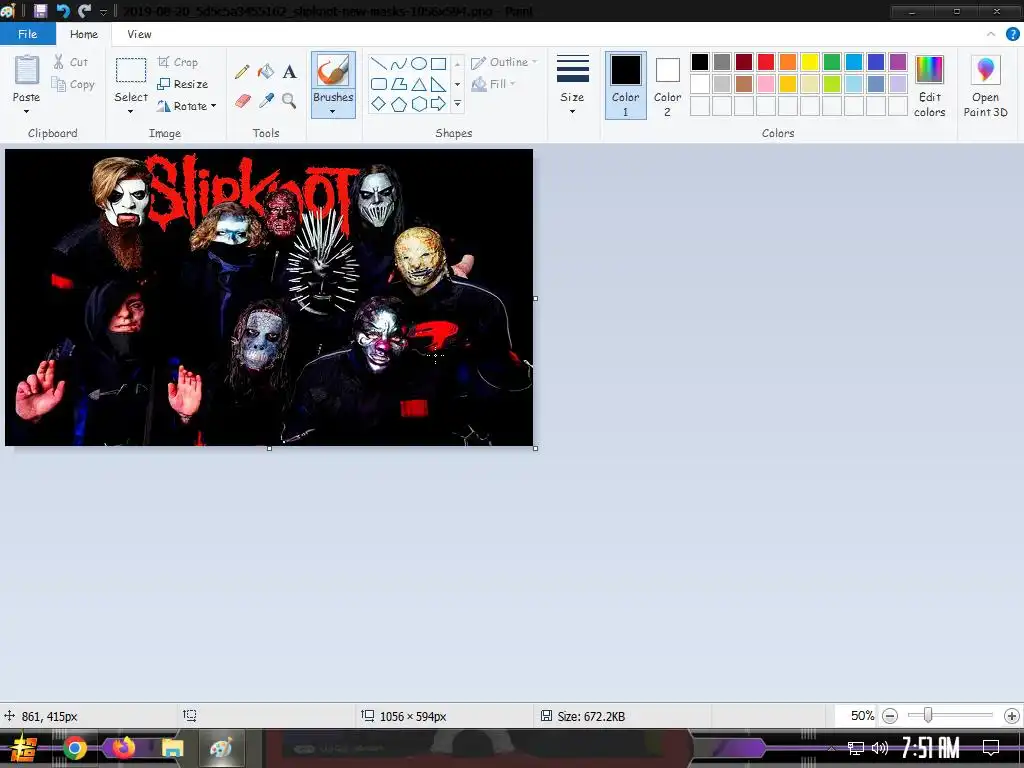This screenshot has width=1024, height=768.
Task: Expand the Select dropdown arrow
Action: (131, 111)
